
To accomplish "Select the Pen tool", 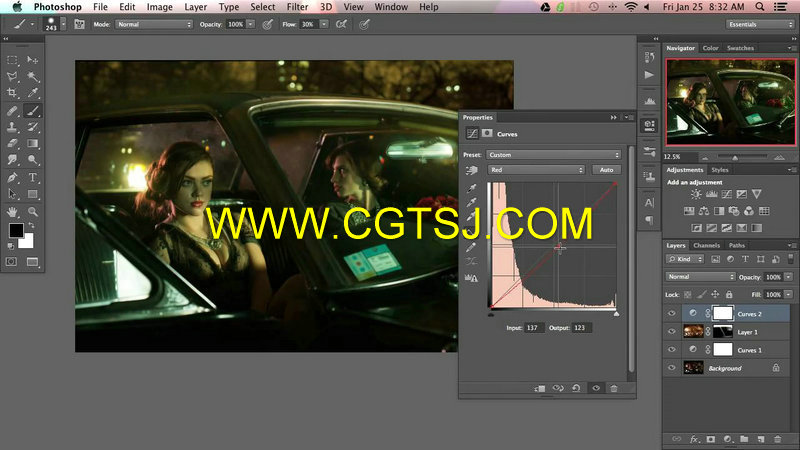I will pos(12,178).
